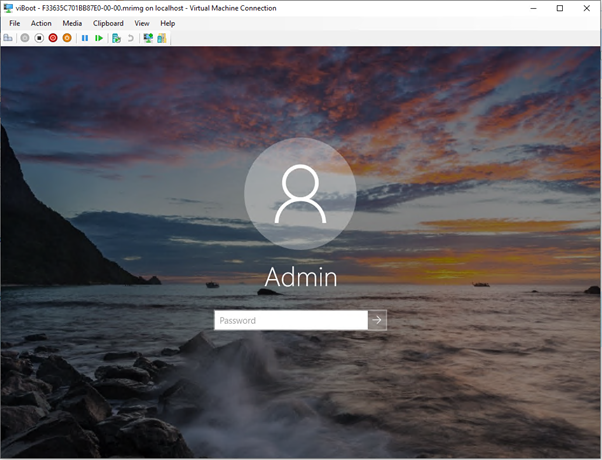The width and height of the screenshot is (602, 460).
Task: Open the Help menu
Action: [x=167, y=23]
